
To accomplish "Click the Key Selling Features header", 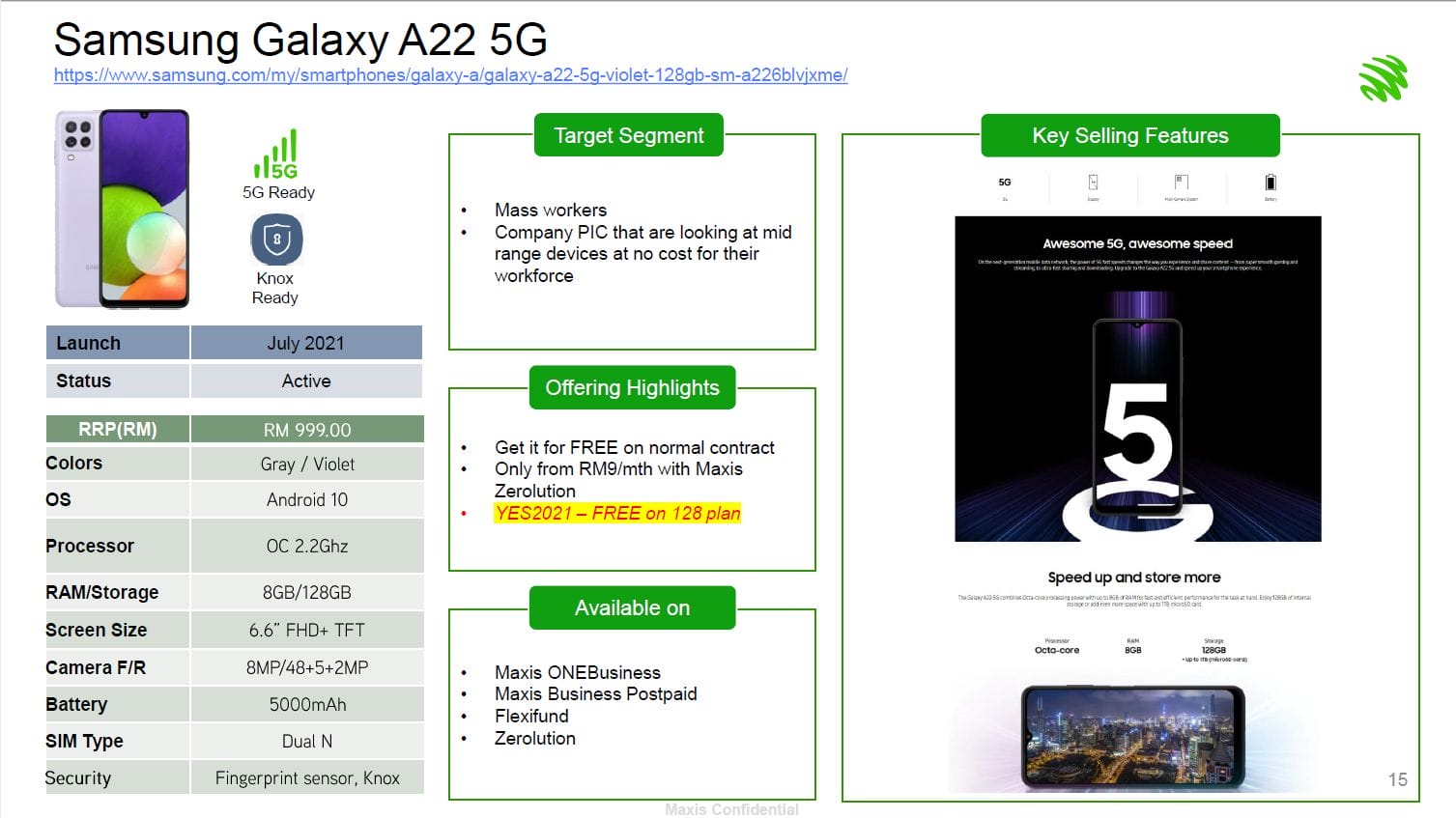I will [1130, 135].
